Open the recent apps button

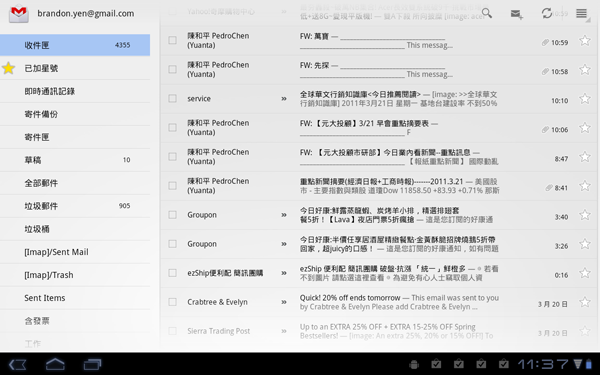pyautogui.click(x=92, y=364)
